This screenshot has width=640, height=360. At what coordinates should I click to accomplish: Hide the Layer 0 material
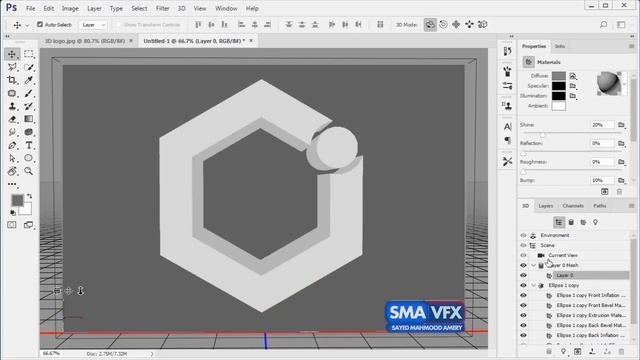click(x=523, y=275)
